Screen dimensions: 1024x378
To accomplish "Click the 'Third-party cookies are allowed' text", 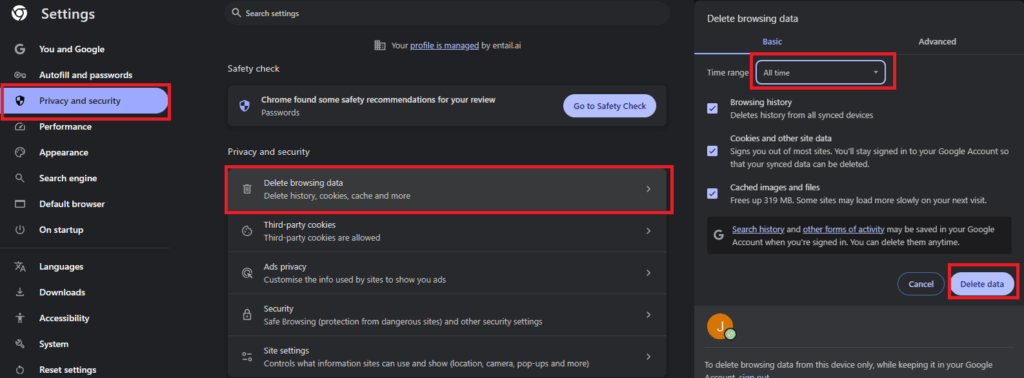I will [322, 238].
